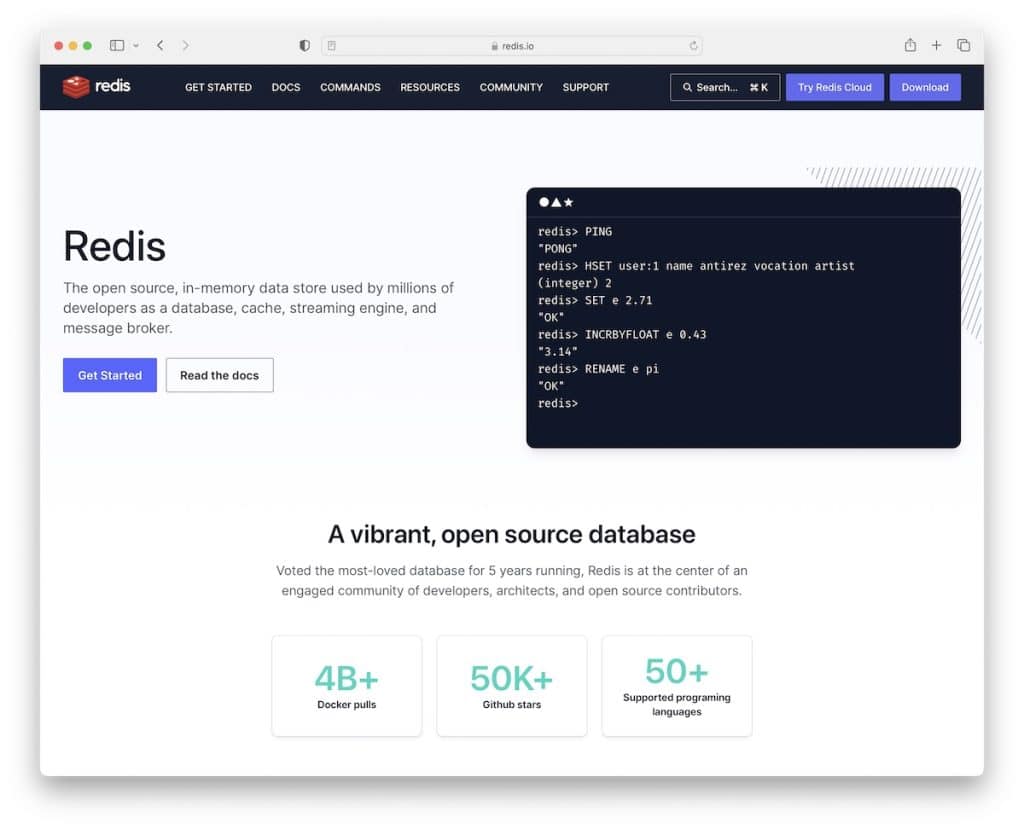Click the large Redis page heading

(x=114, y=246)
